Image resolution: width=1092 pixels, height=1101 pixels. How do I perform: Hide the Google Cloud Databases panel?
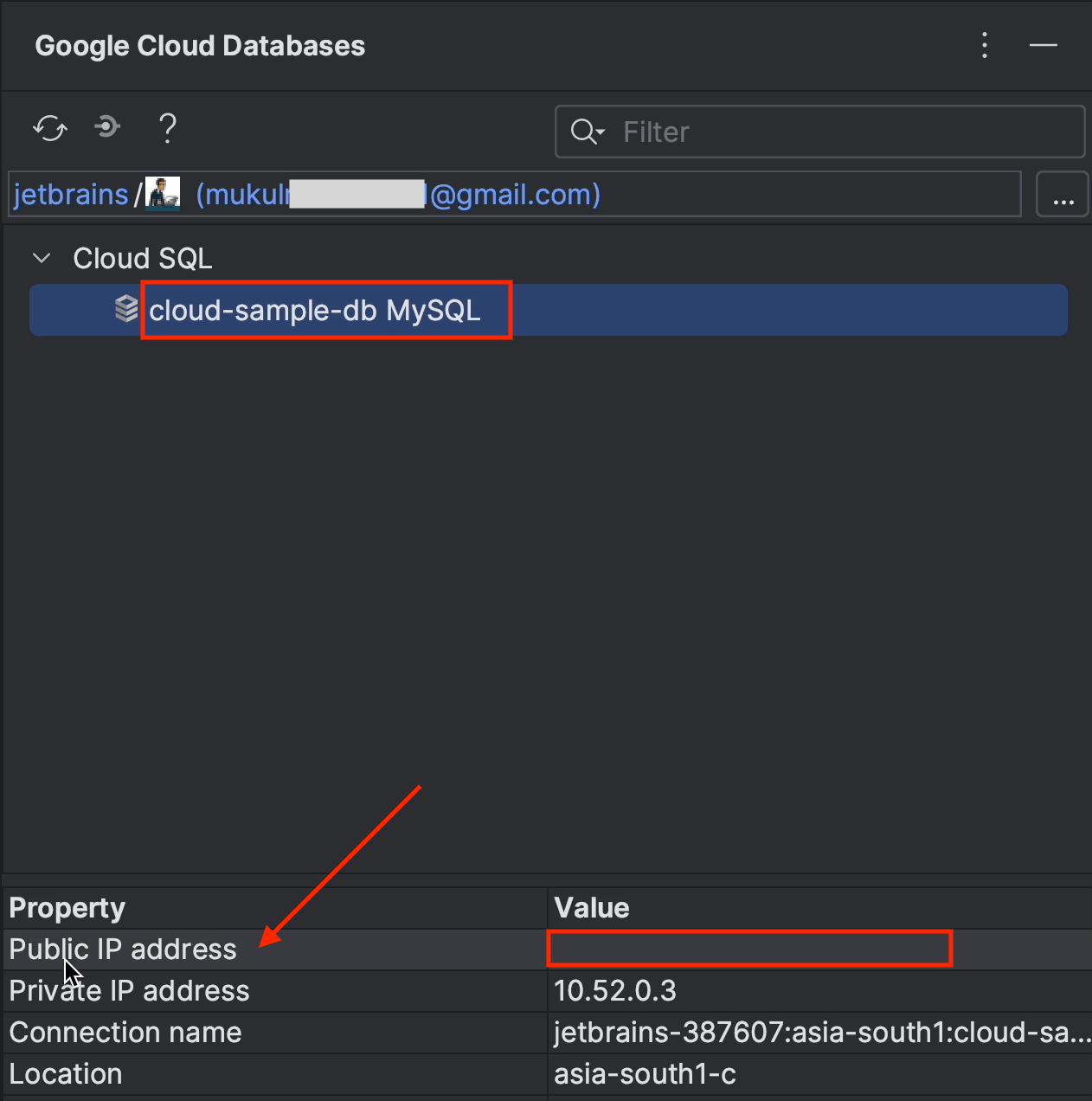click(1043, 45)
